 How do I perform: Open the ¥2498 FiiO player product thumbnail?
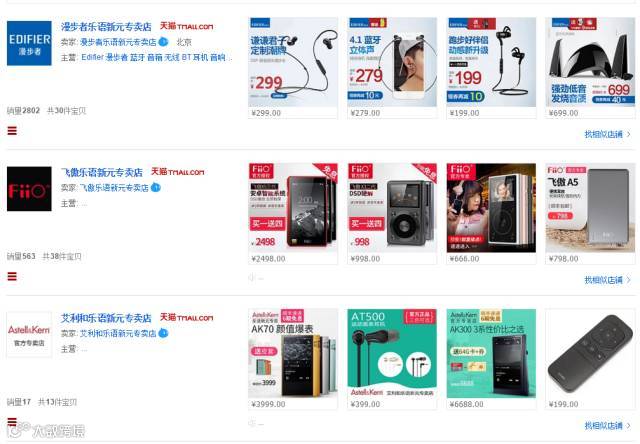tap(293, 208)
